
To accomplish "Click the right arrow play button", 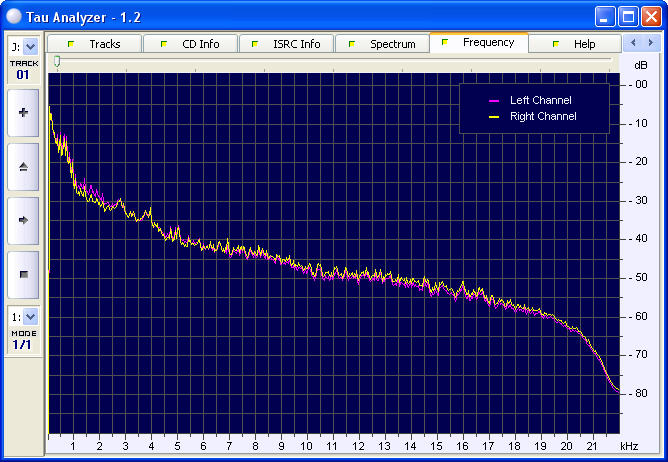I will point(23,220).
